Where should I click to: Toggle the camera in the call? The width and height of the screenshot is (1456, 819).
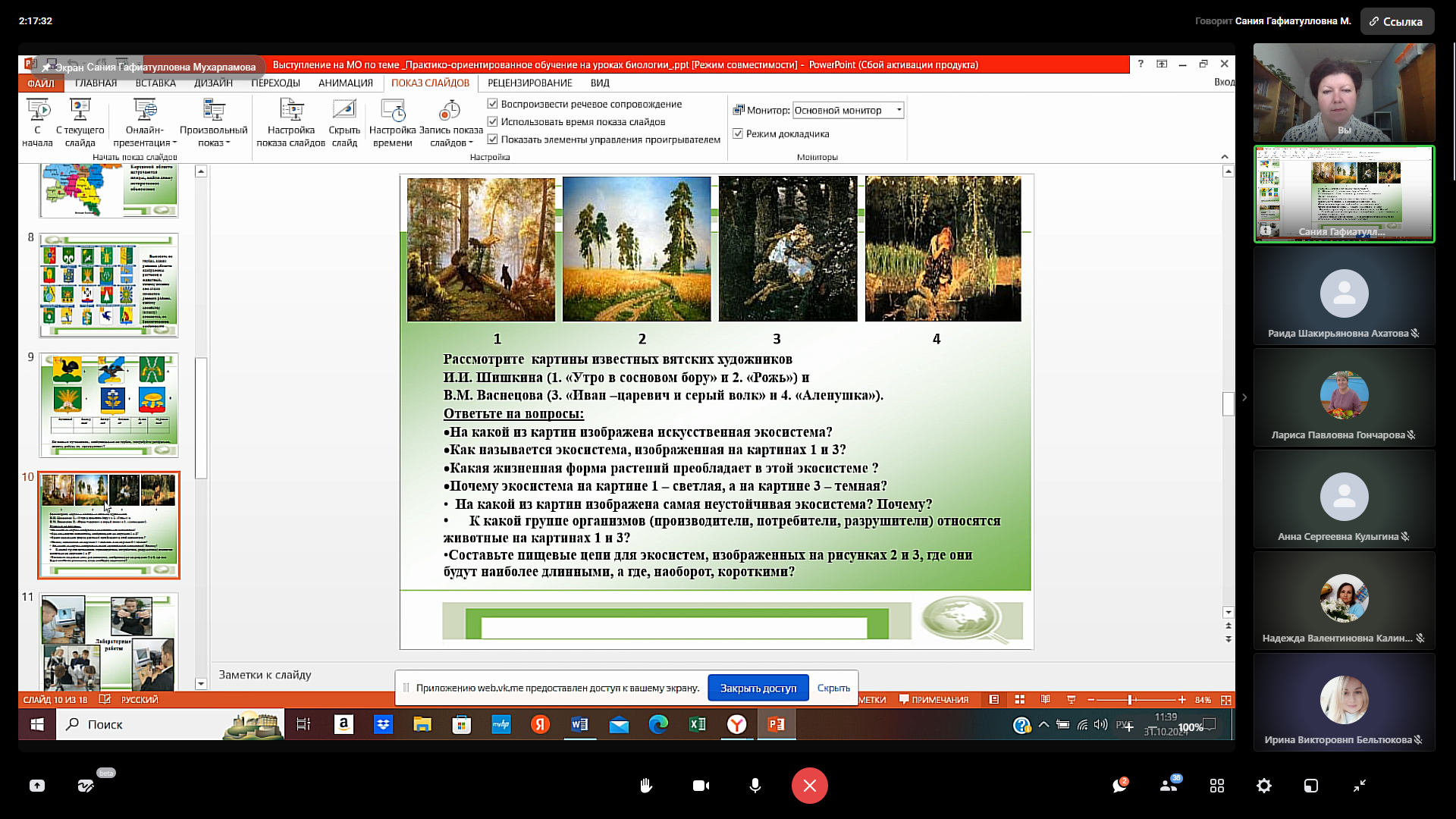[701, 786]
